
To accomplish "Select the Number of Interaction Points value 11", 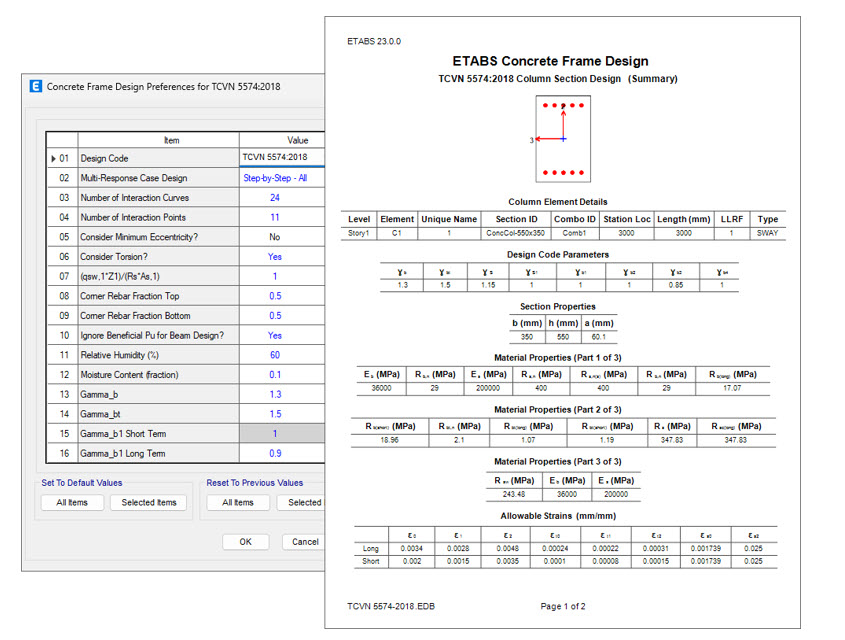I will pyautogui.click(x=275, y=217).
